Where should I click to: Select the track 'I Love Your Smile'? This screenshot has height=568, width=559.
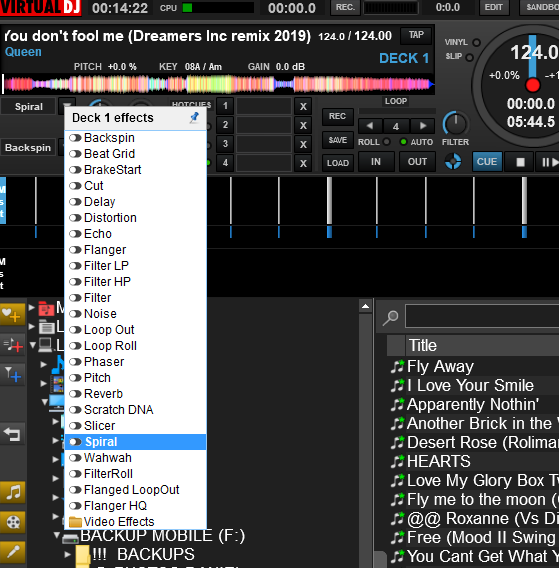click(470, 385)
